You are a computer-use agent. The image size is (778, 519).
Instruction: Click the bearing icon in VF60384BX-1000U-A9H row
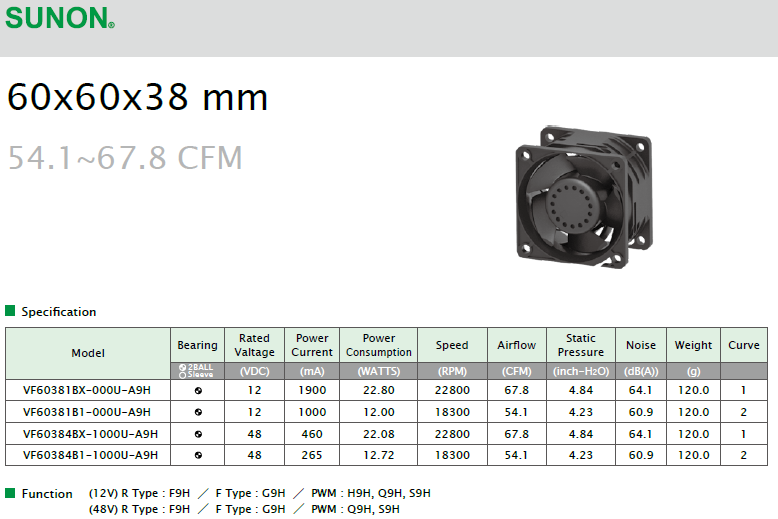pos(198,434)
